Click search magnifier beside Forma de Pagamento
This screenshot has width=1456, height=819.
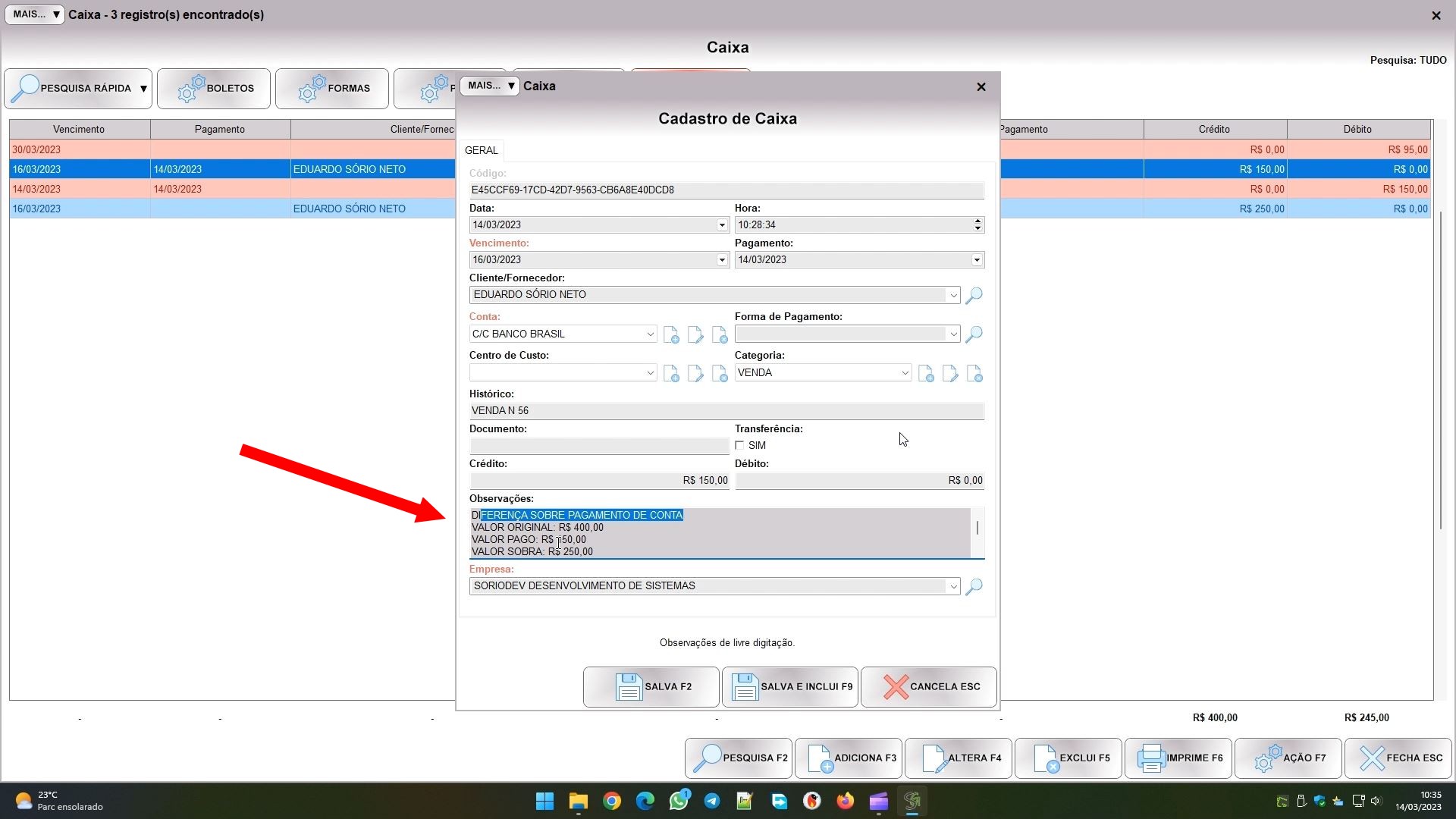pyautogui.click(x=974, y=334)
